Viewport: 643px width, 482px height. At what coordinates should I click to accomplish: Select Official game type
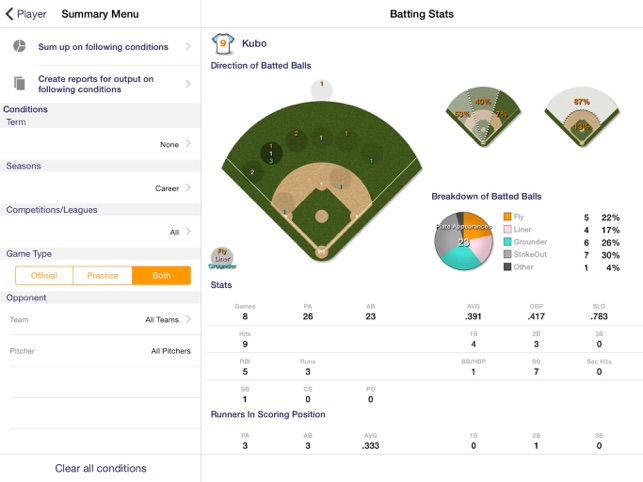coord(44,275)
